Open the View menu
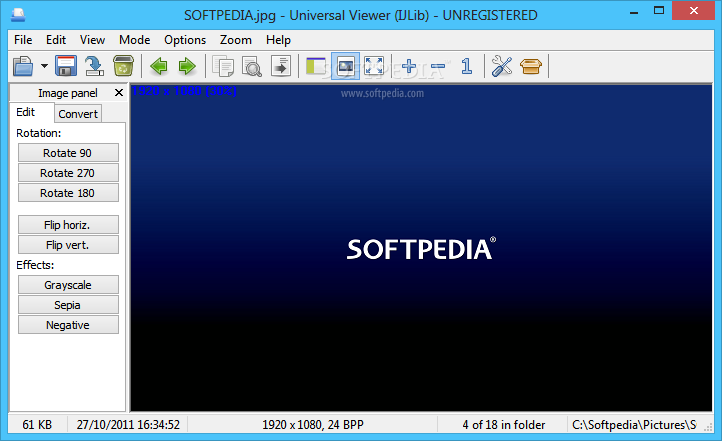722x441 pixels. [92, 40]
